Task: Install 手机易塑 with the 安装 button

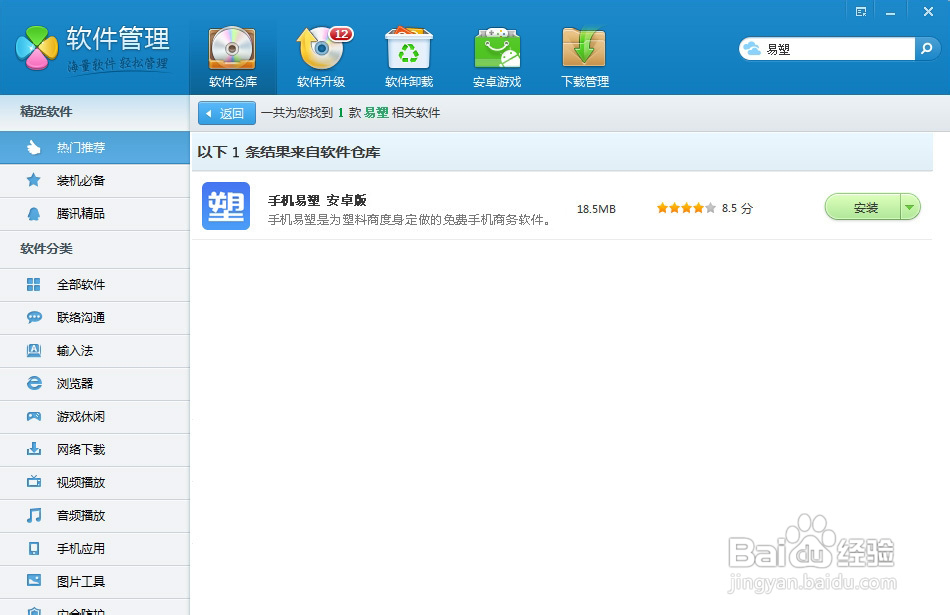Action: click(863, 207)
